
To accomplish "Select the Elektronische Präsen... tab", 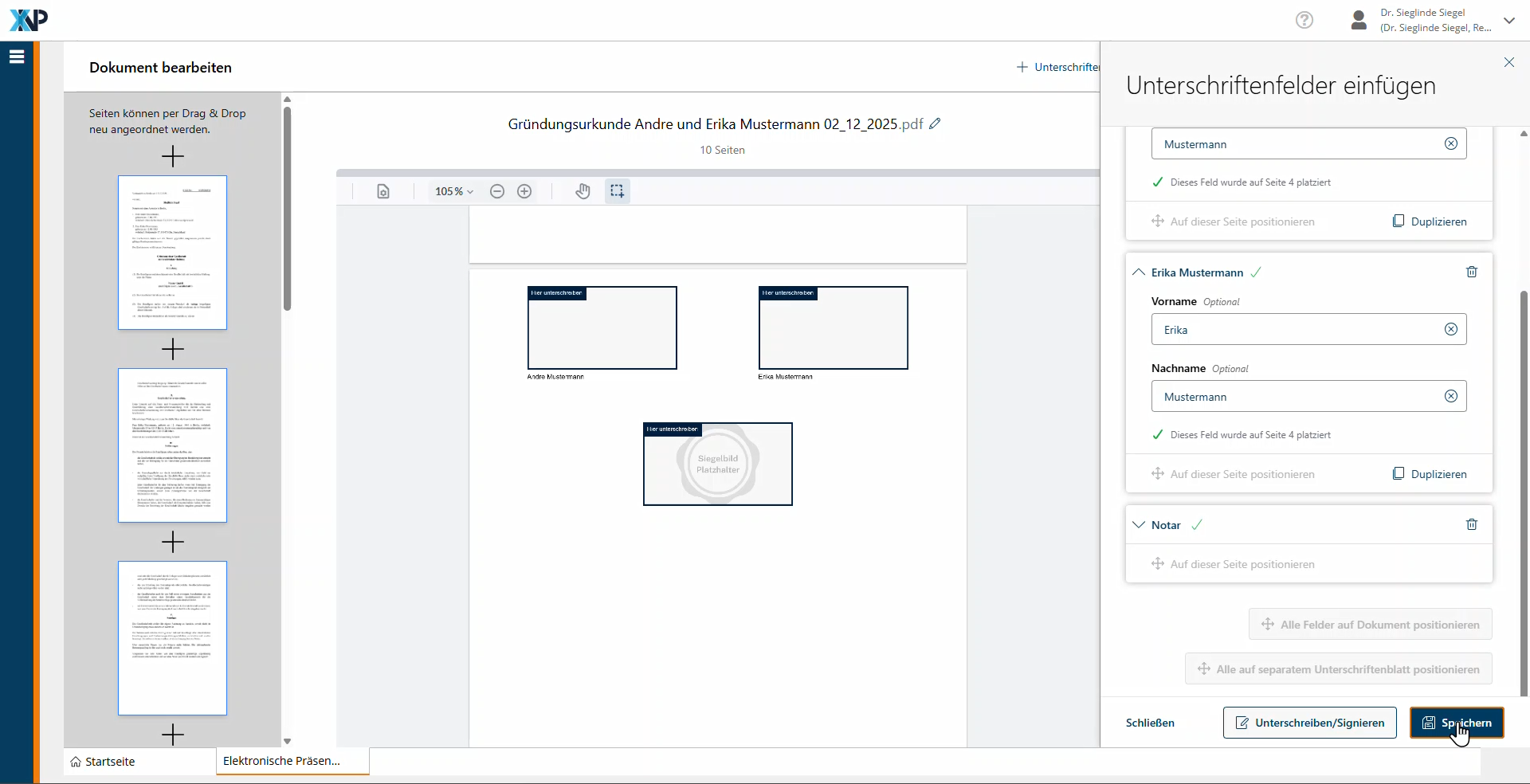I will point(282,761).
